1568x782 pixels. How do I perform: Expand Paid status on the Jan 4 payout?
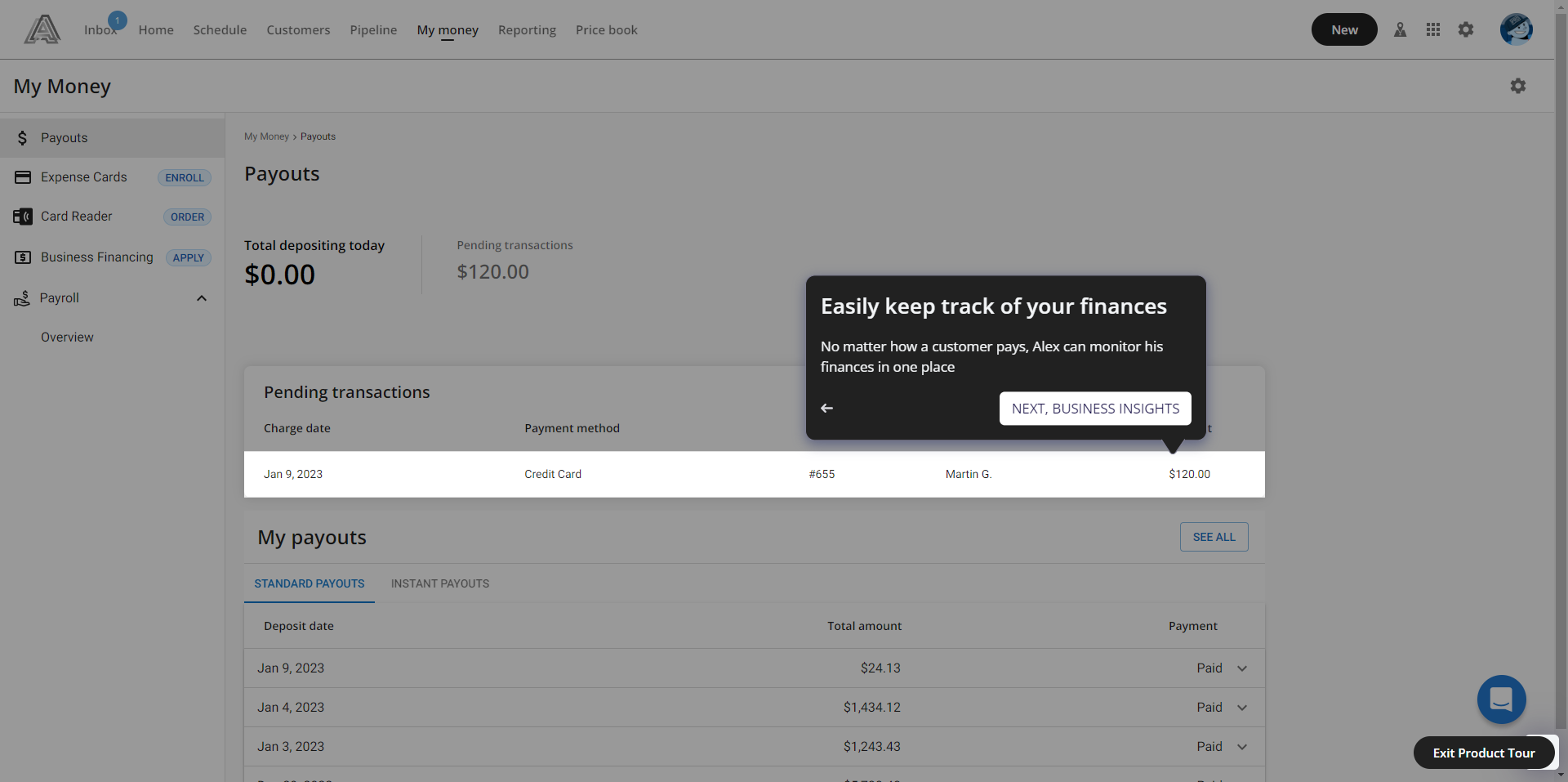(1241, 707)
